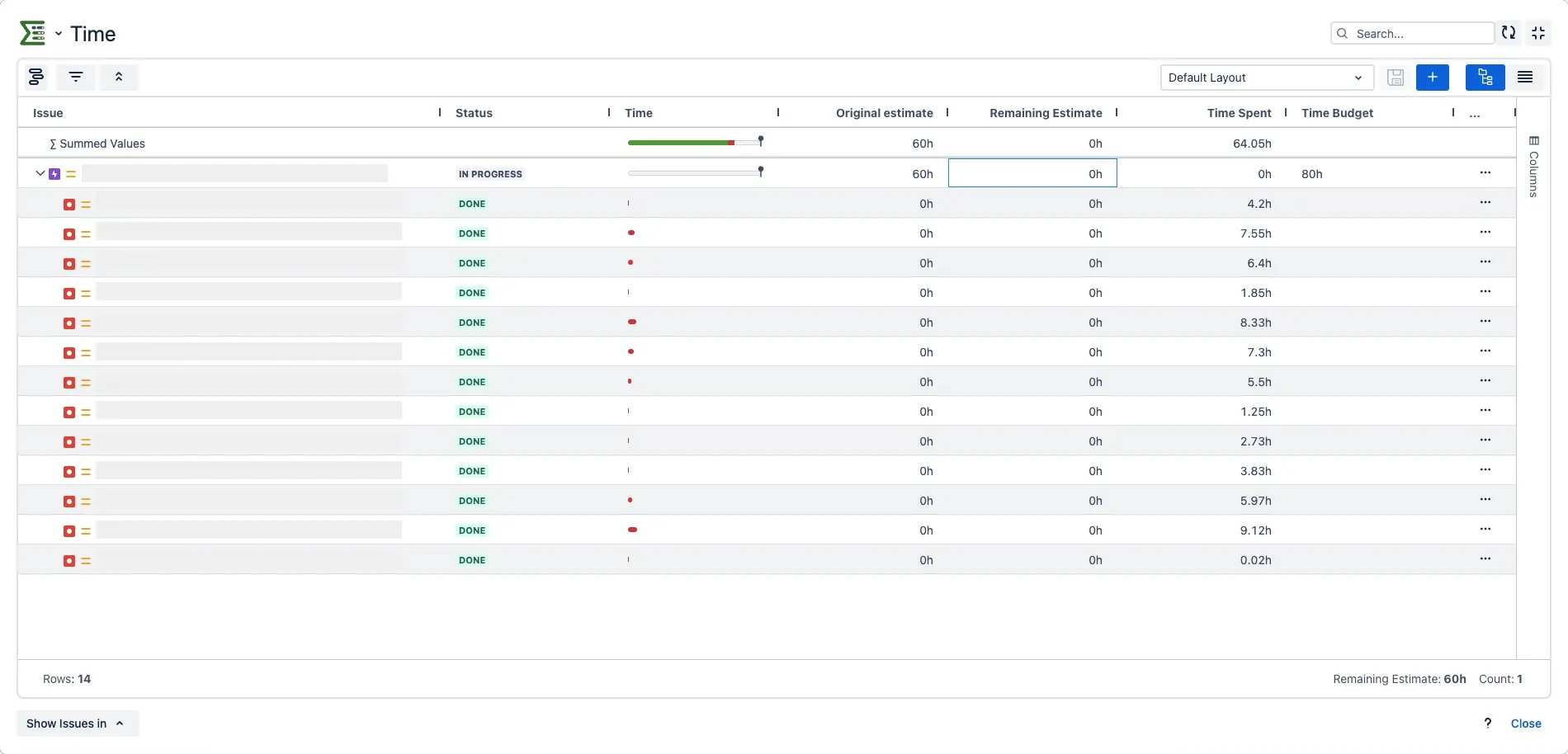Viewport: 1568px width, 754px height.
Task: Collapse the expanded IN PROGRESS parent issue
Action: (x=39, y=173)
